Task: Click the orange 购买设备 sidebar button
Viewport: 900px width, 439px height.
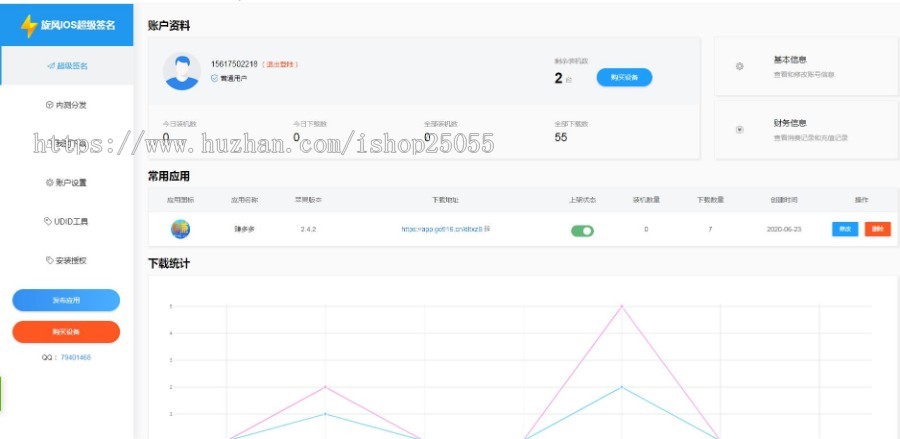Action: pyautogui.click(x=66, y=332)
